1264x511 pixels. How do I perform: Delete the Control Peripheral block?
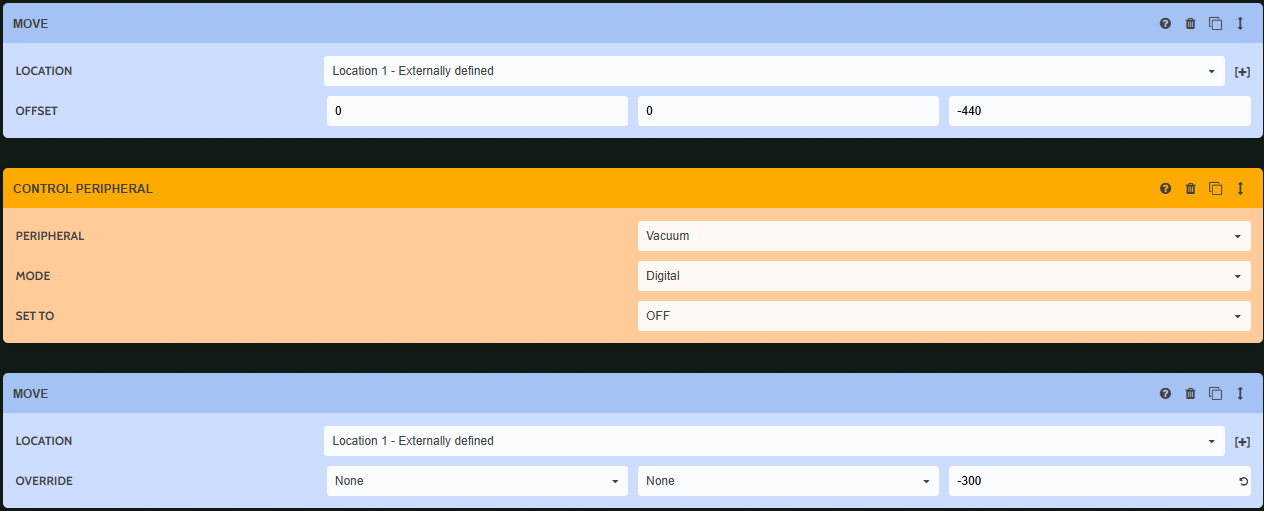click(x=1190, y=188)
